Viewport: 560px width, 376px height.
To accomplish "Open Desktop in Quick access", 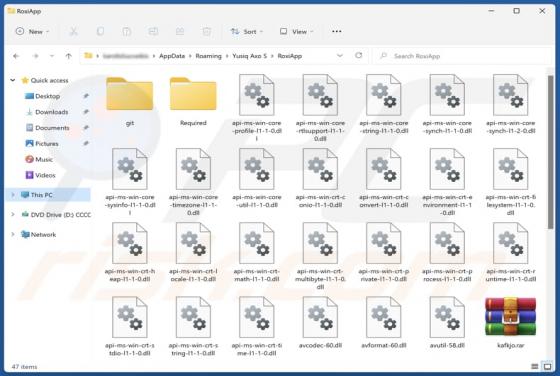I will point(47,96).
